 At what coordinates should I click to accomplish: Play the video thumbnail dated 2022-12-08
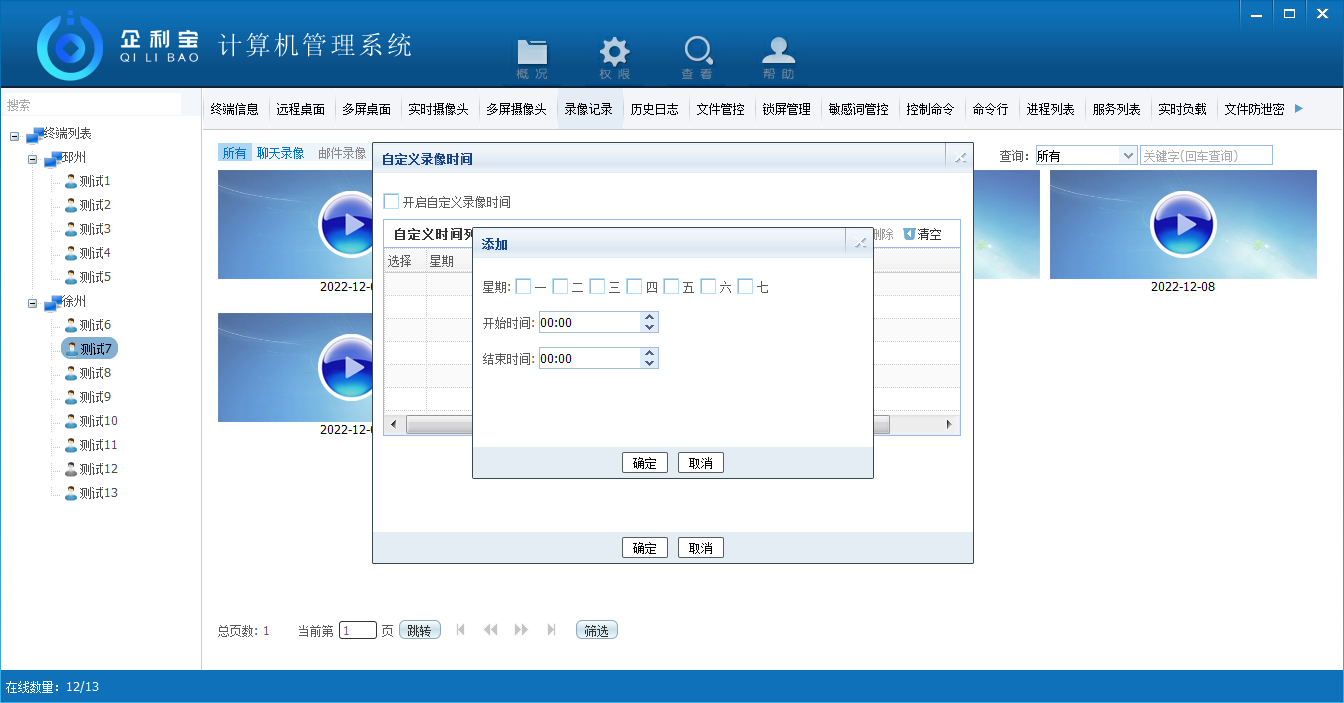tap(1183, 224)
